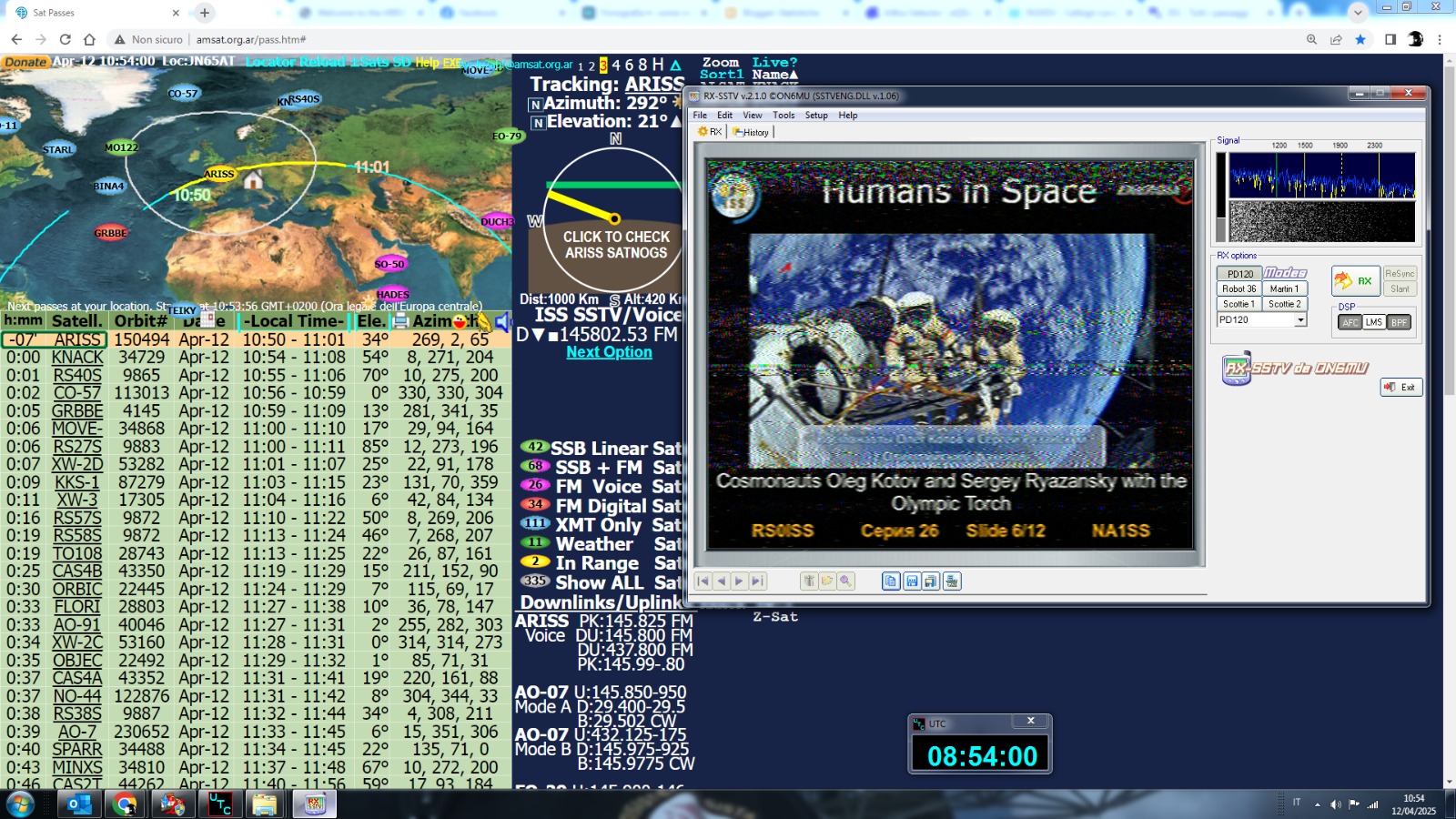
Task: Click the Exit button in RX-SSTV
Action: 1401,388
